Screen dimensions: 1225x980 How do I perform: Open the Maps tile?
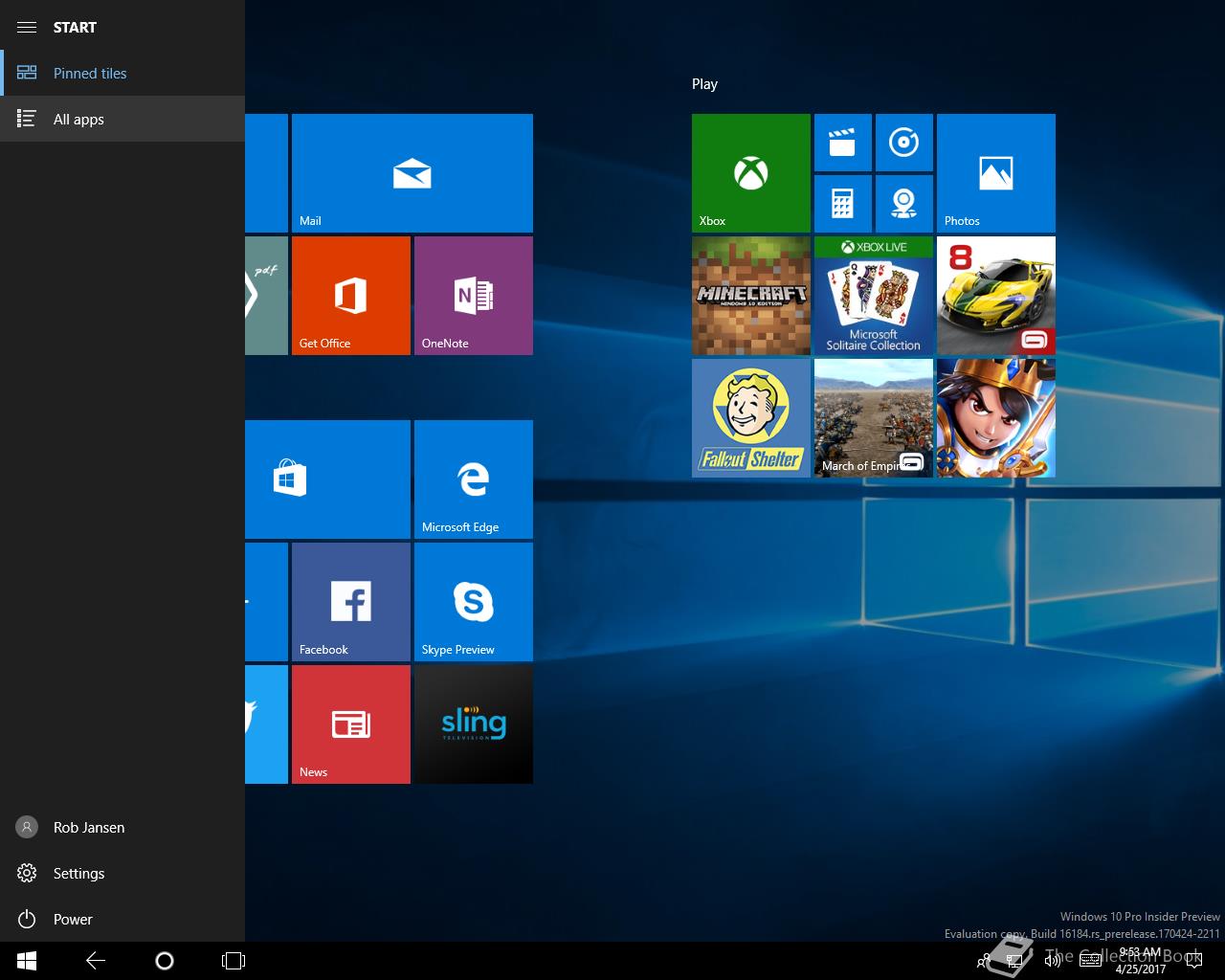(904, 204)
